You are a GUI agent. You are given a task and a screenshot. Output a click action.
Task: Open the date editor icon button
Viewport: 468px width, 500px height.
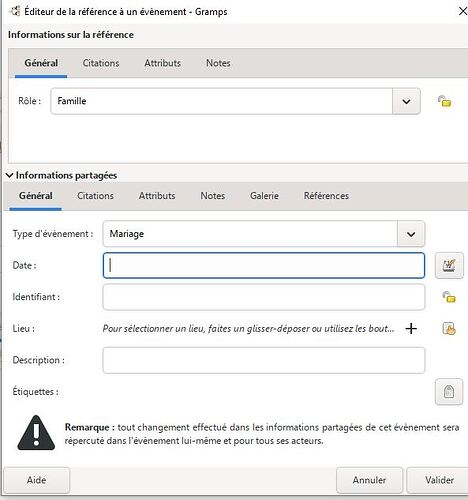click(449, 265)
